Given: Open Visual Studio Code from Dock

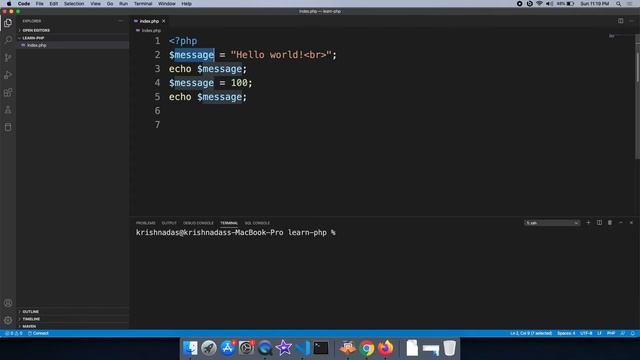Looking at the screenshot, I should tap(302, 348).
